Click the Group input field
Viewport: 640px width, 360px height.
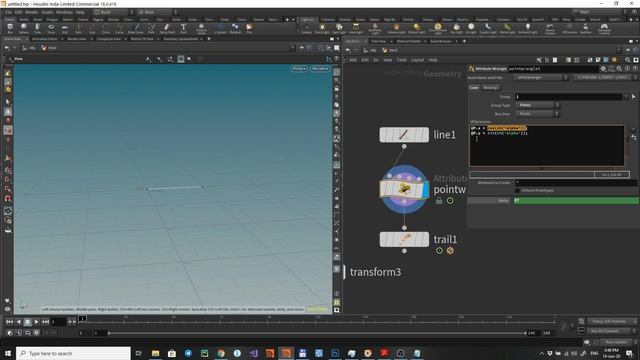click(568, 97)
